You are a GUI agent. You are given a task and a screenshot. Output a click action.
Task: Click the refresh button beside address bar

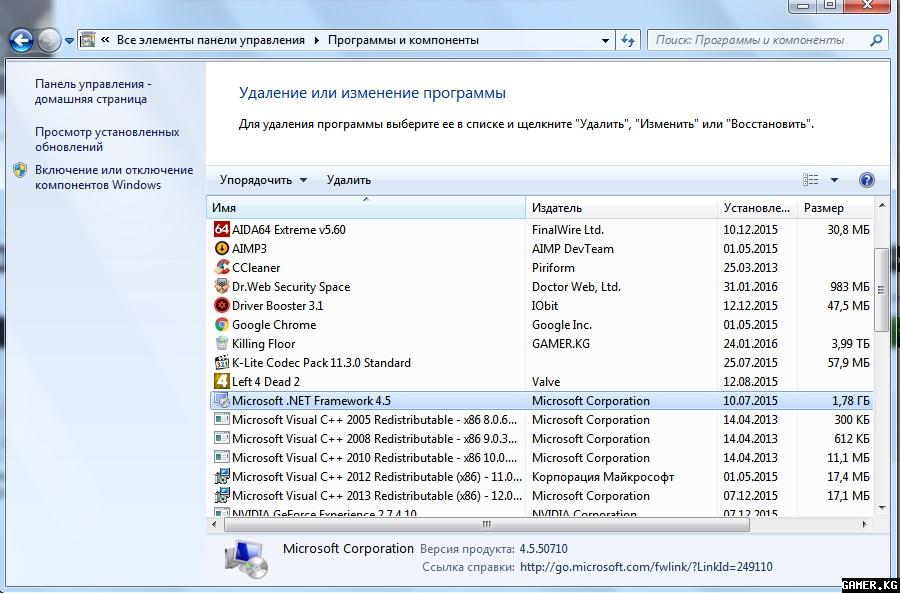[629, 40]
